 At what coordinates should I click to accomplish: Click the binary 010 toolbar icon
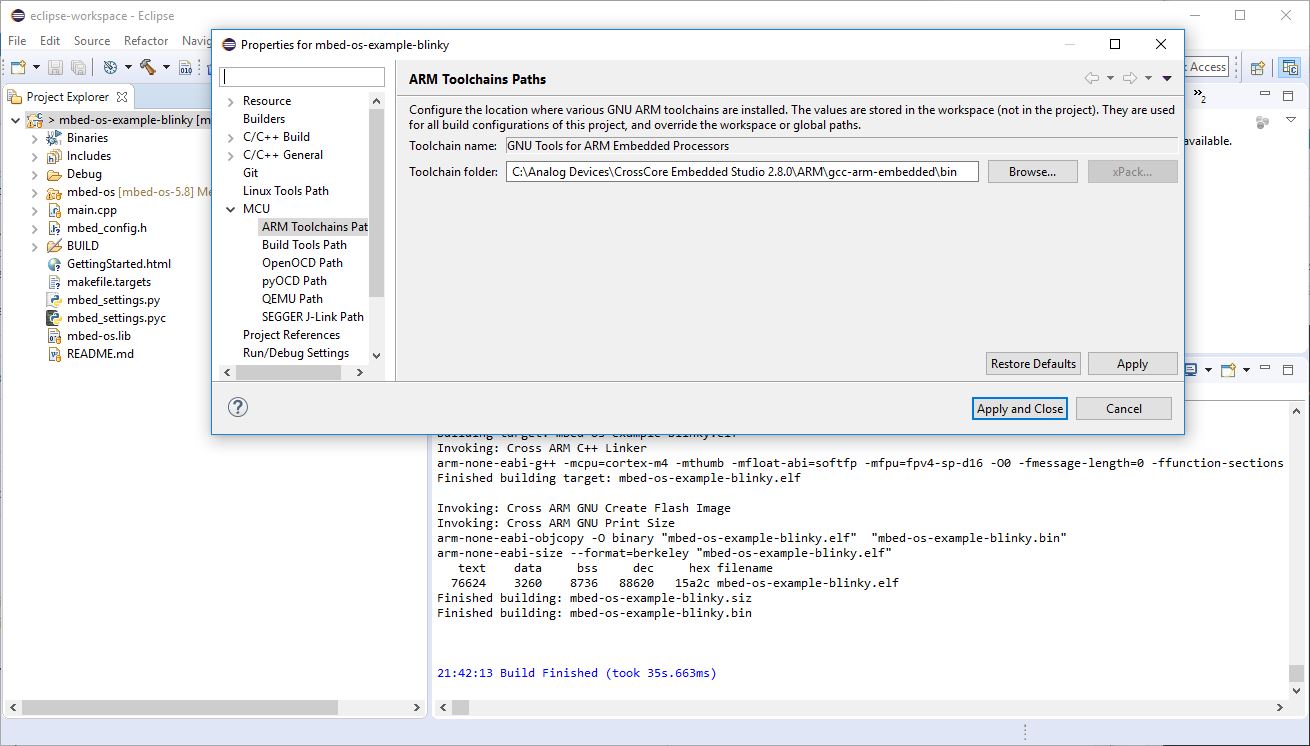(x=185, y=67)
